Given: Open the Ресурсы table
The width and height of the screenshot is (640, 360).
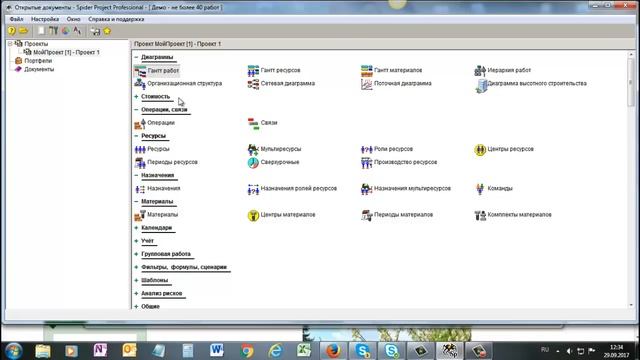Looking at the screenshot, I should (x=152, y=149).
